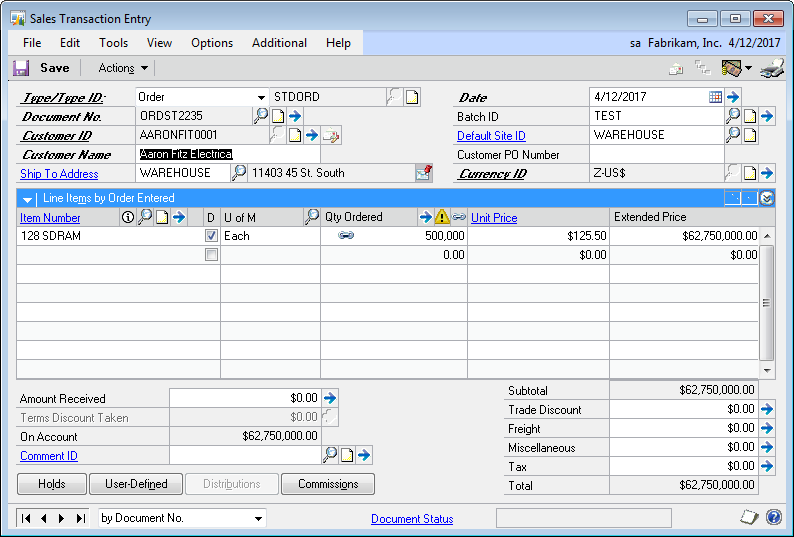Image resolution: width=794 pixels, height=537 pixels.
Task: Uncheck the D checkbox for 128 SDRAM
Action: coord(211,236)
